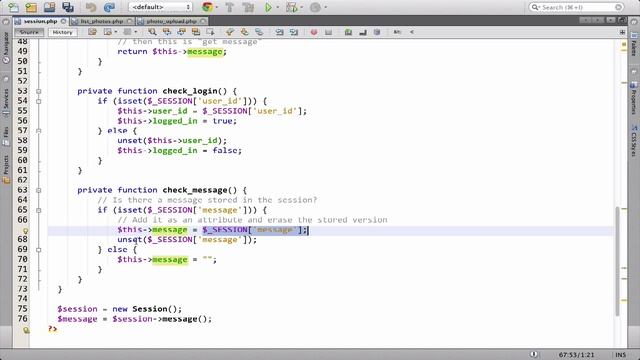Click the New File toolbar icon
640x360 pixels.
13,7
